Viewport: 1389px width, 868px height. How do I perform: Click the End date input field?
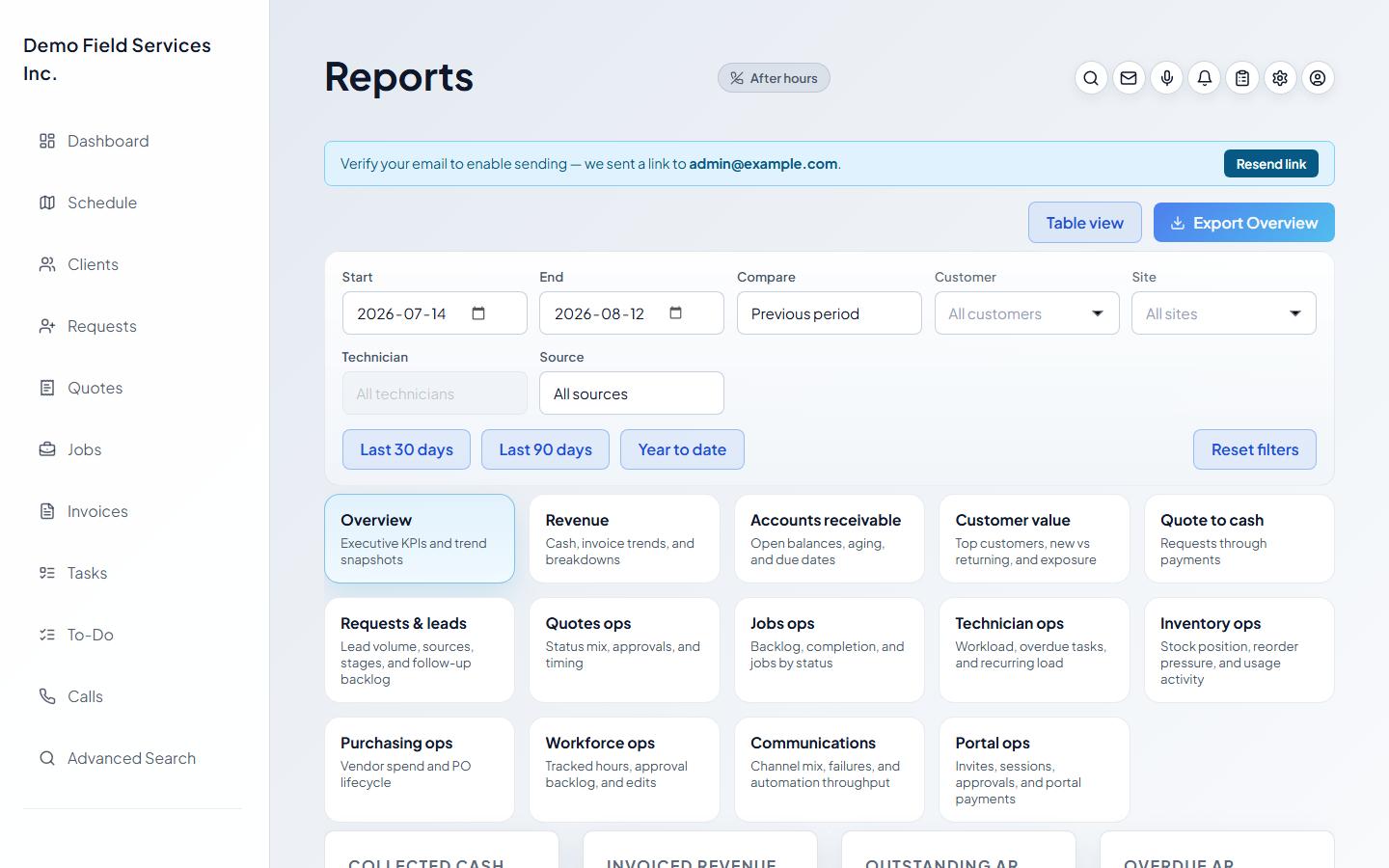[x=632, y=313]
